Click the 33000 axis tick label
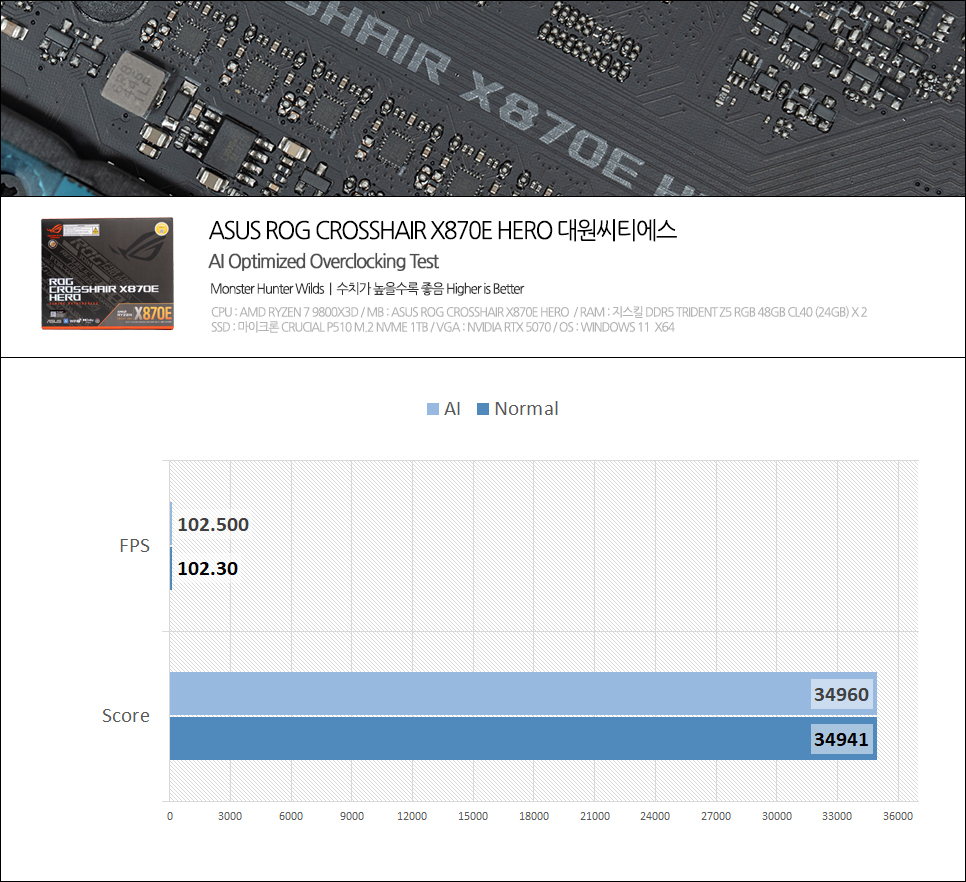This screenshot has width=966, height=882. tap(837, 816)
